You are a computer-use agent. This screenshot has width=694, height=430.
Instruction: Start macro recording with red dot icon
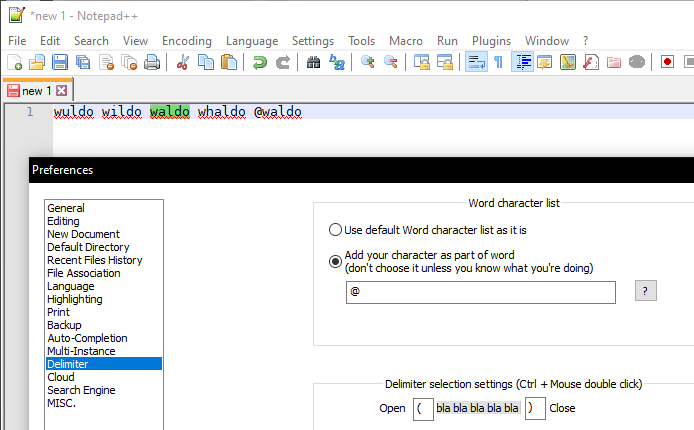coord(667,62)
